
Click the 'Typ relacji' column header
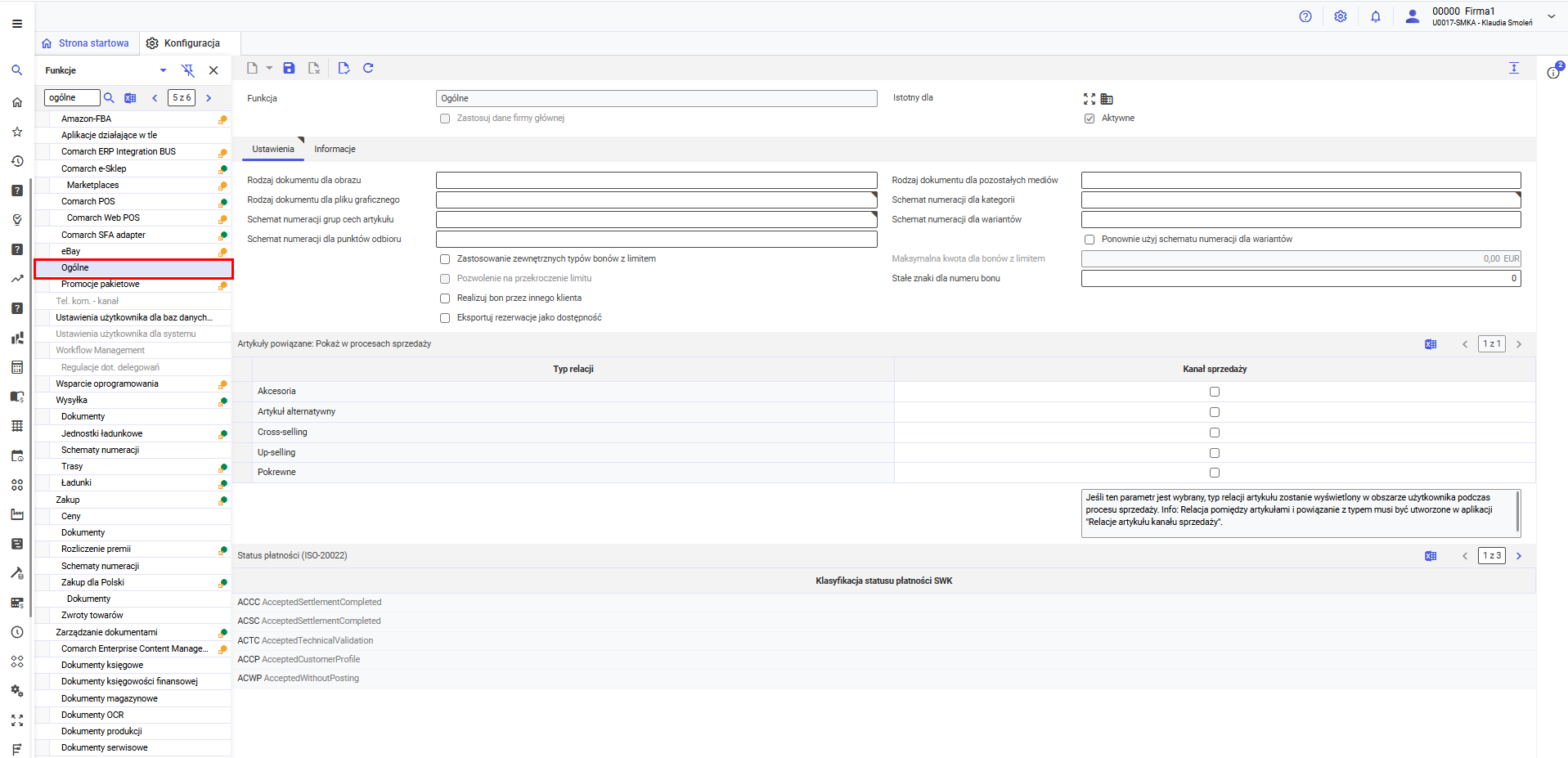(573, 370)
